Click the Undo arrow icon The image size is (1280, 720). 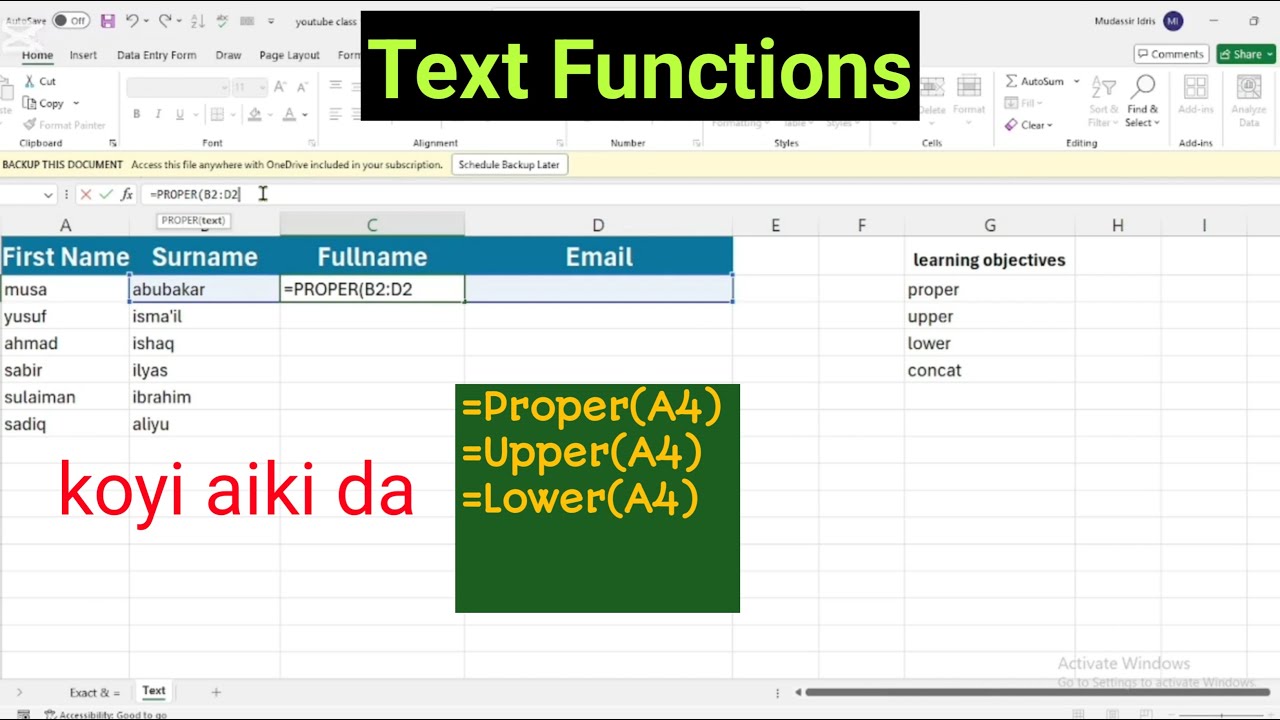pyautogui.click(x=134, y=21)
